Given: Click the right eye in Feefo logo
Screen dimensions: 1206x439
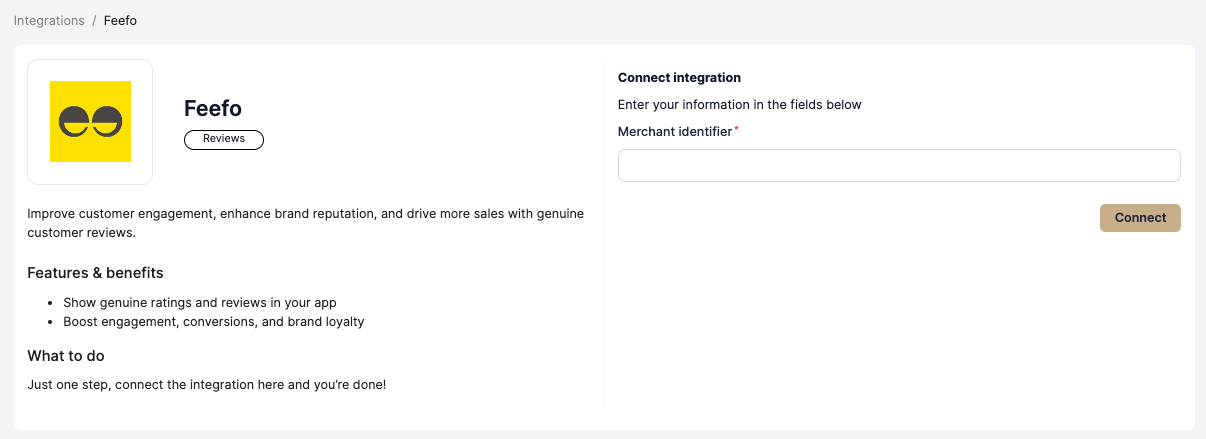Looking at the screenshot, I should pyautogui.click(x=107, y=122).
